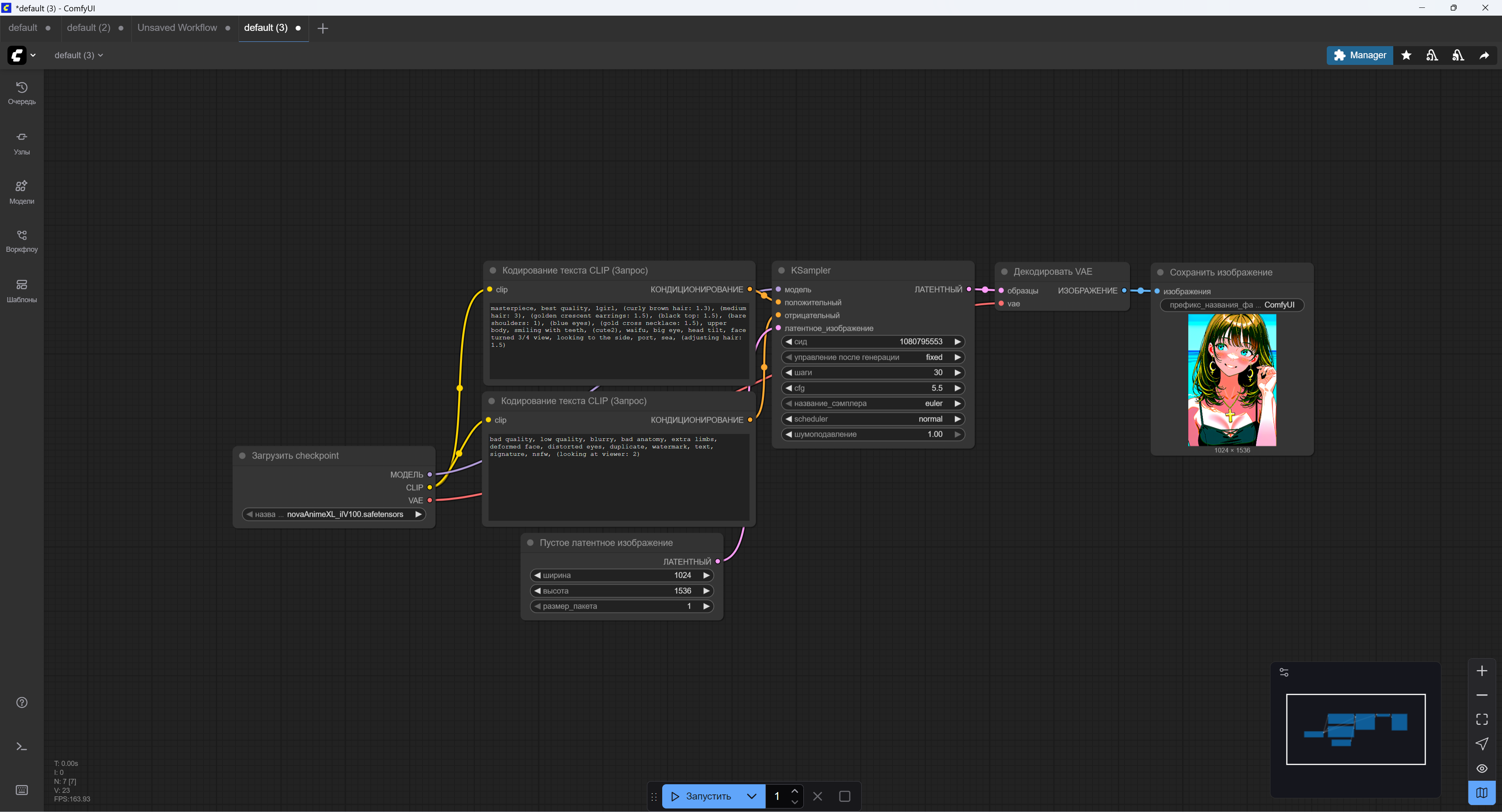The image size is (1502, 812).
Task: Expand the Run button dropdown arrow
Action: coord(751,796)
